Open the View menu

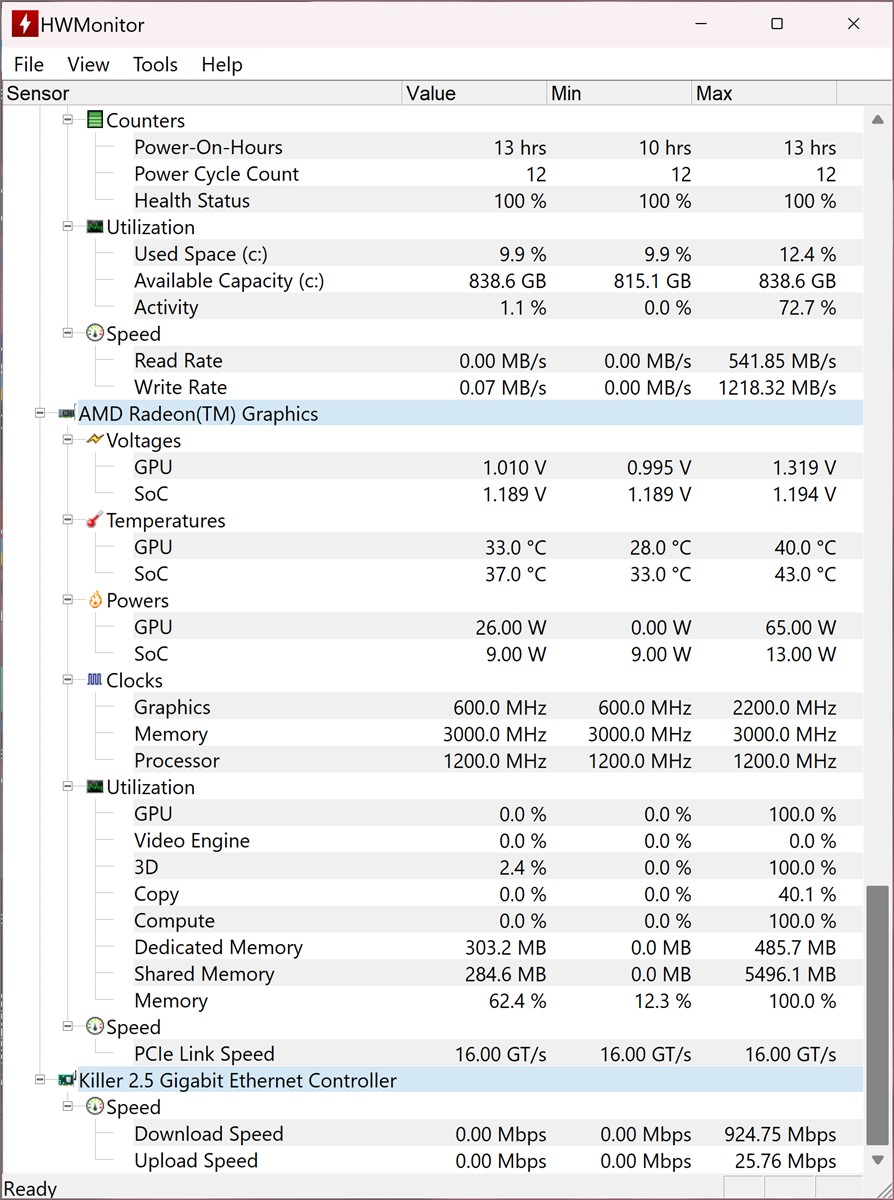(88, 64)
